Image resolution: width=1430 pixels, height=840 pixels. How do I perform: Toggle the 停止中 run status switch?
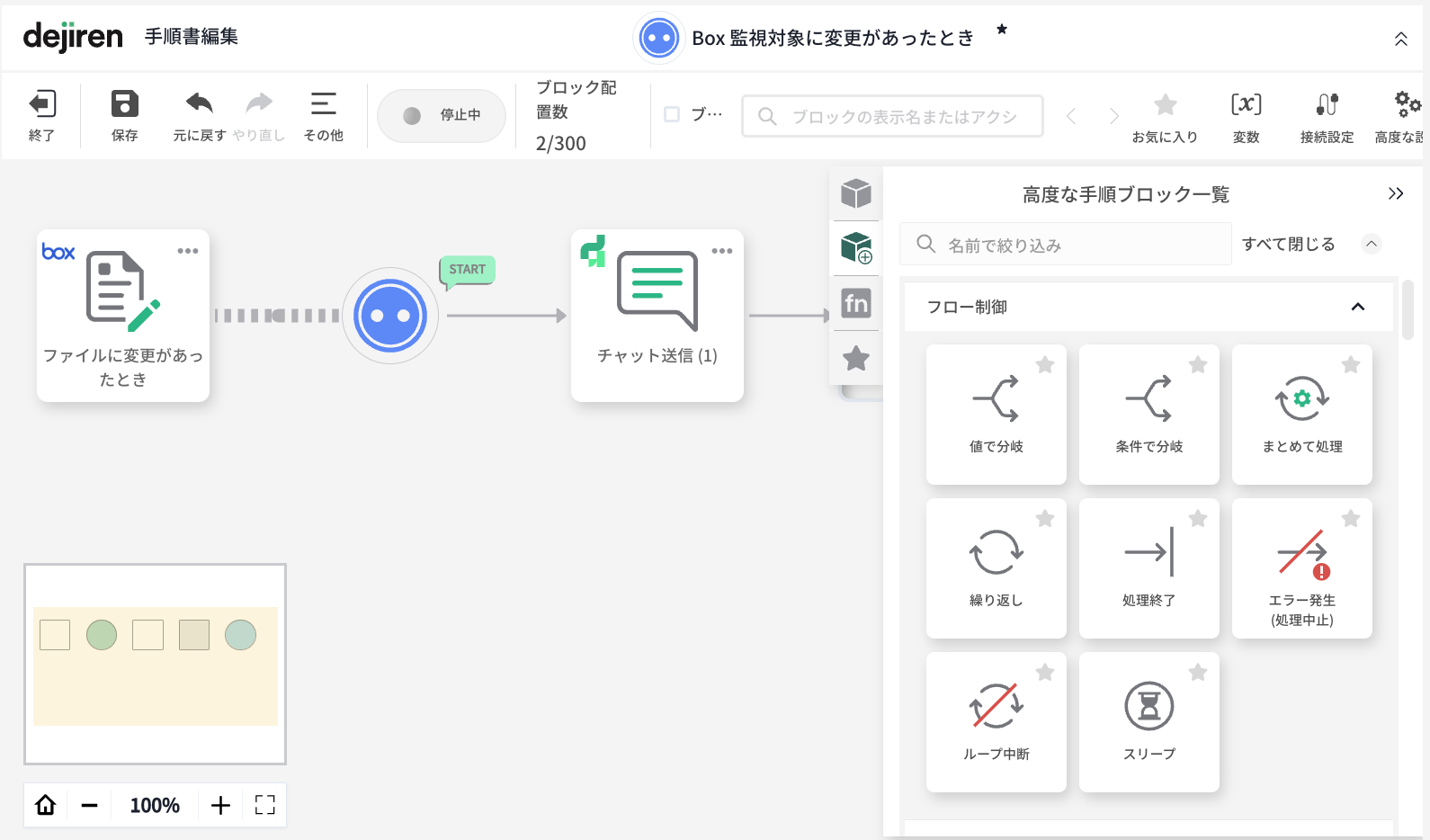[x=442, y=116]
